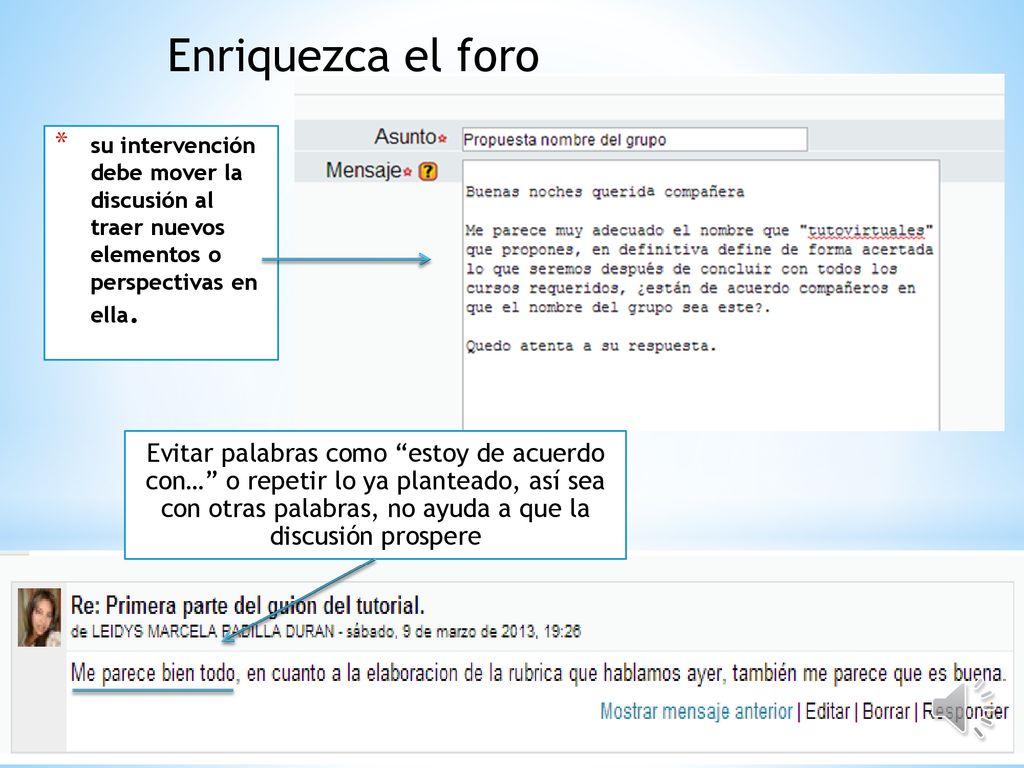This screenshot has width=1024, height=768.
Task: Click the text box starting "Evitar palabras como"
Action: (x=376, y=494)
